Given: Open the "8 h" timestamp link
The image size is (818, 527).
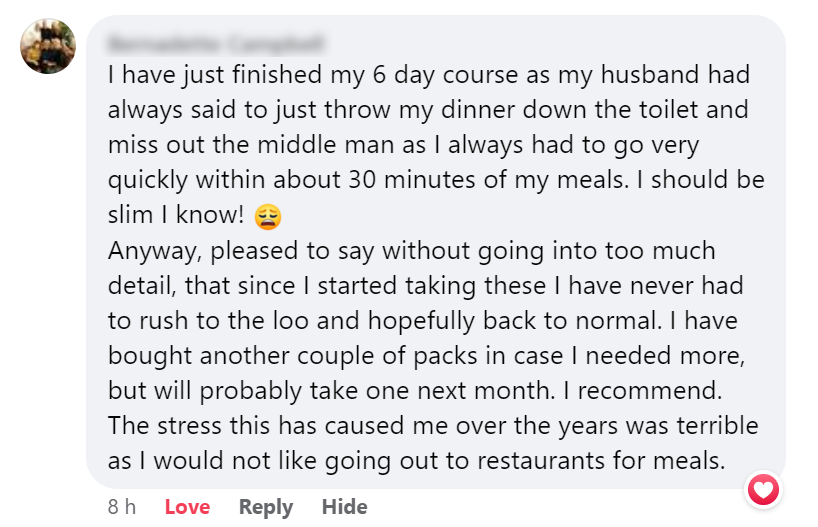Looking at the screenshot, I should tap(122, 507).
